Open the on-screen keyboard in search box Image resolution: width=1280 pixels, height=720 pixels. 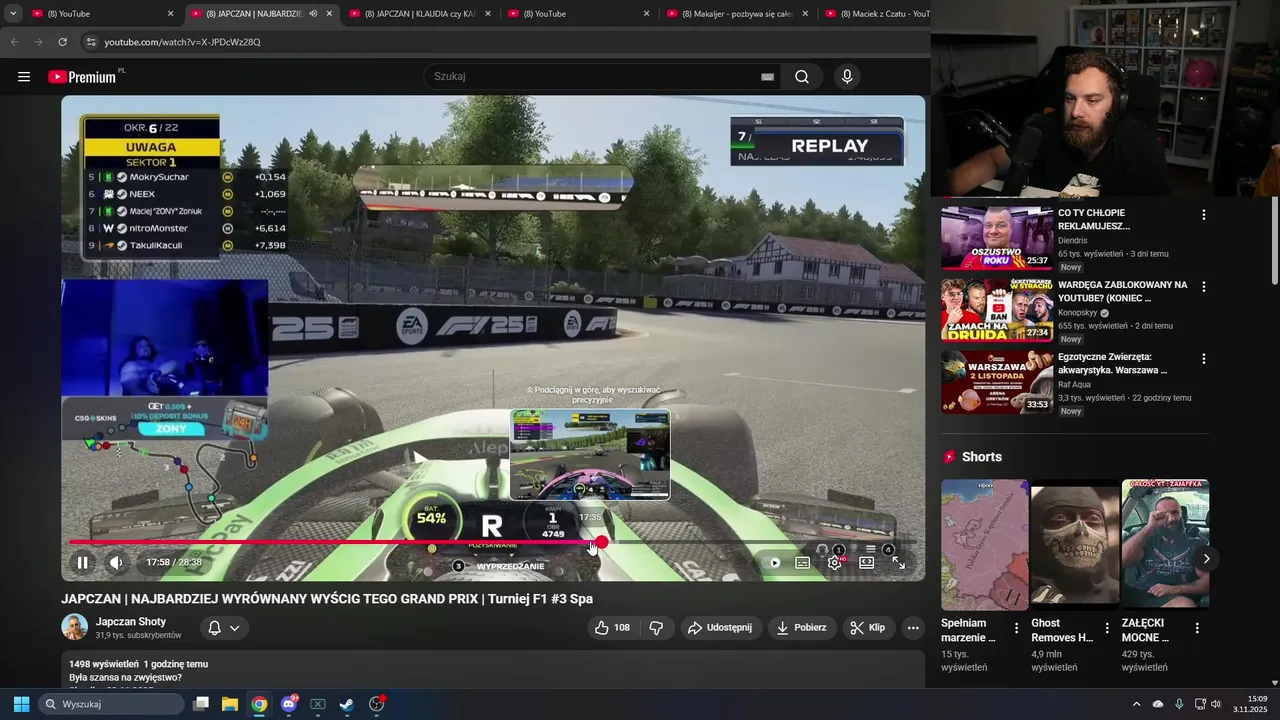[767, 77]
